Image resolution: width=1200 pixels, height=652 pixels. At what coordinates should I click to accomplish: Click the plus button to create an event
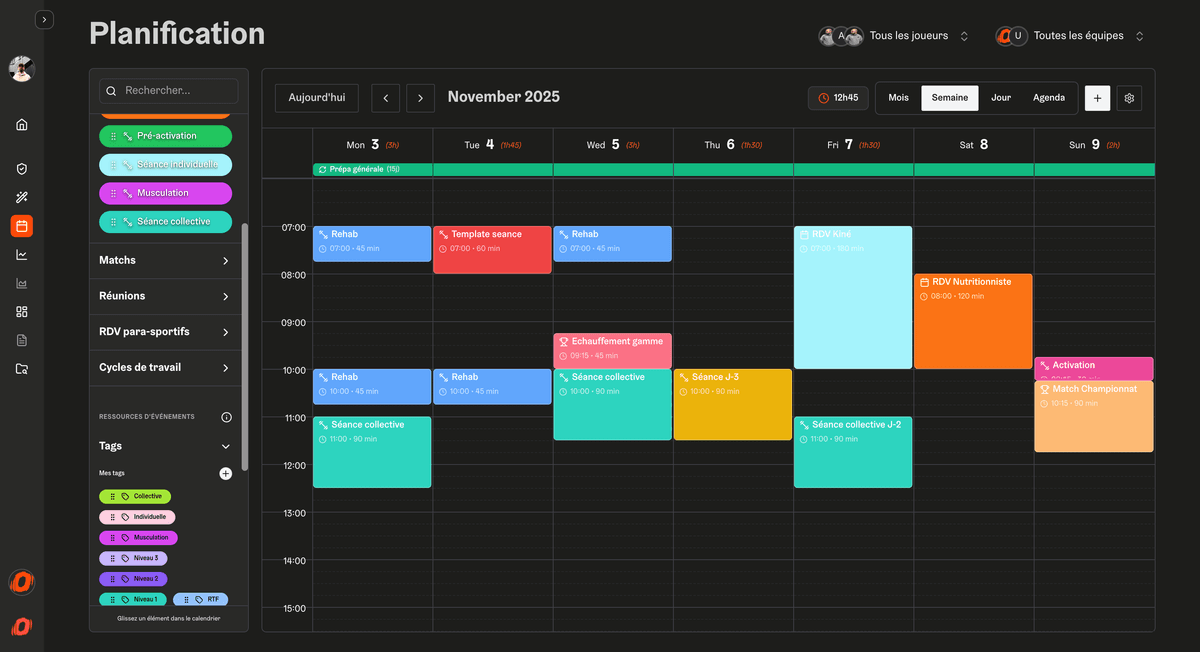point(1096,98)
